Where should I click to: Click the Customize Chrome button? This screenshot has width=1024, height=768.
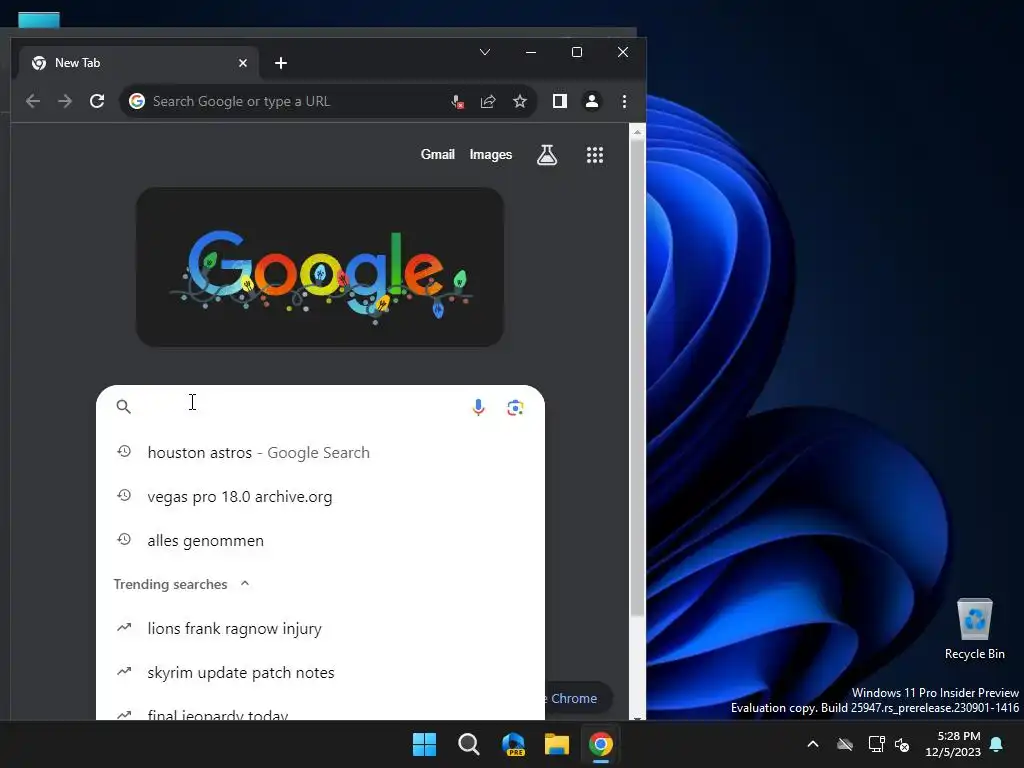(x=578, y=698)
